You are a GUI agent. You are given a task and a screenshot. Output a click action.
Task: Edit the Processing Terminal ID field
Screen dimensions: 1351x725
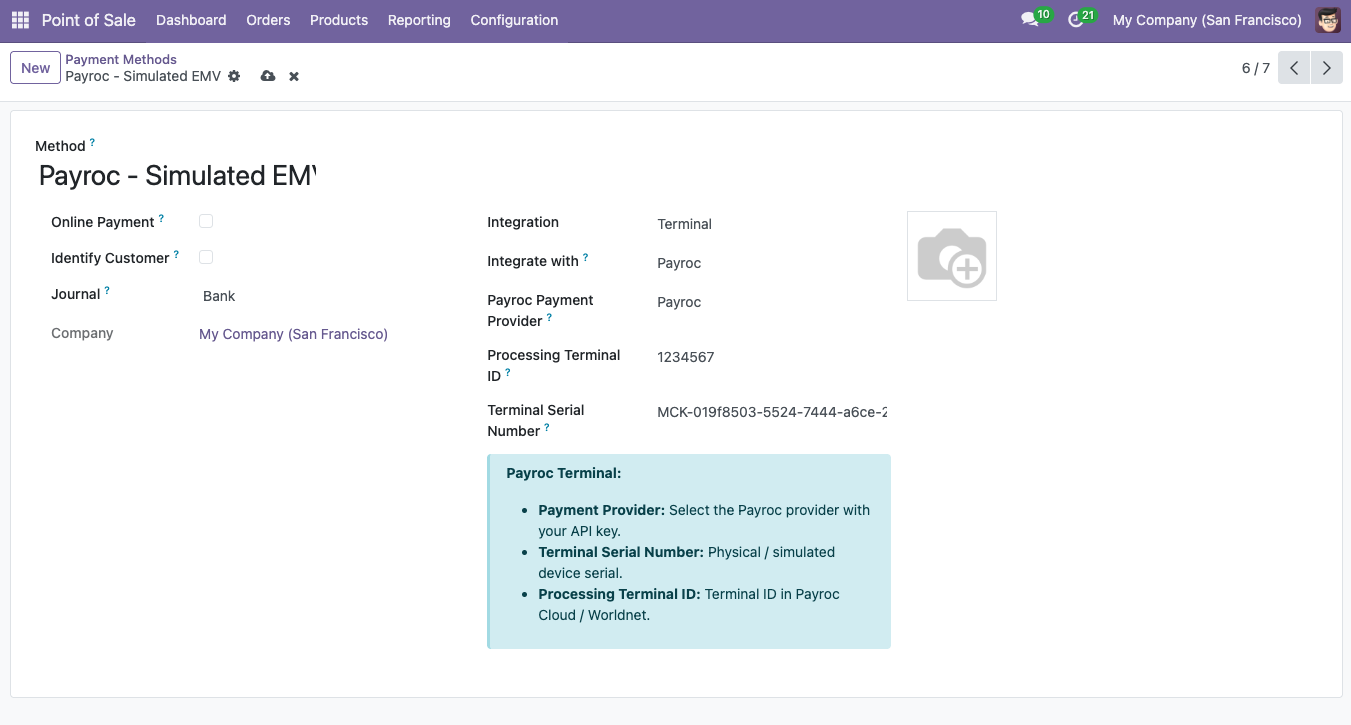tap(772, 357)
